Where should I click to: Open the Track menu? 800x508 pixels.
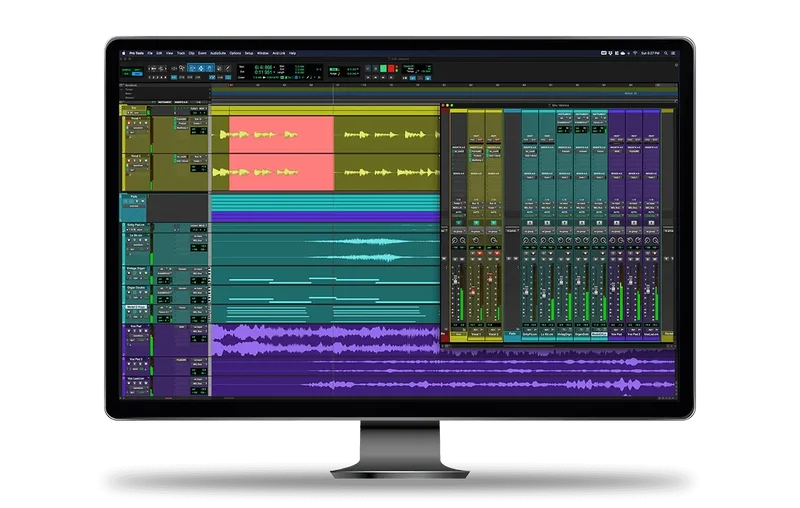(181, 53)
